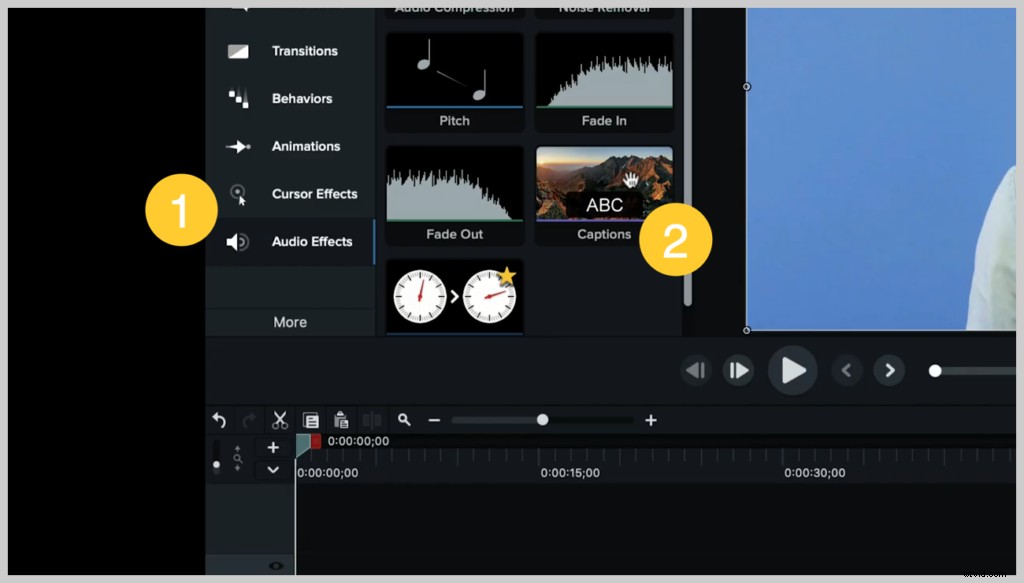The height and width of the screenshot is (583, 1024).
Task: Click the Copy icon in the timeline toolbar
Action: pos(312,420)
